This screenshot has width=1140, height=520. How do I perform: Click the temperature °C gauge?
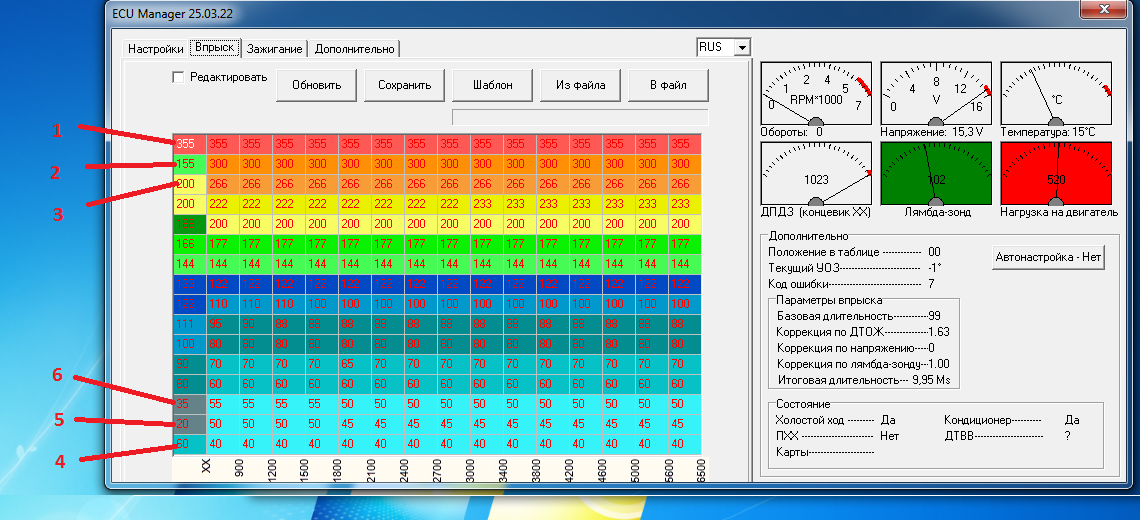tap(1056, 93)
